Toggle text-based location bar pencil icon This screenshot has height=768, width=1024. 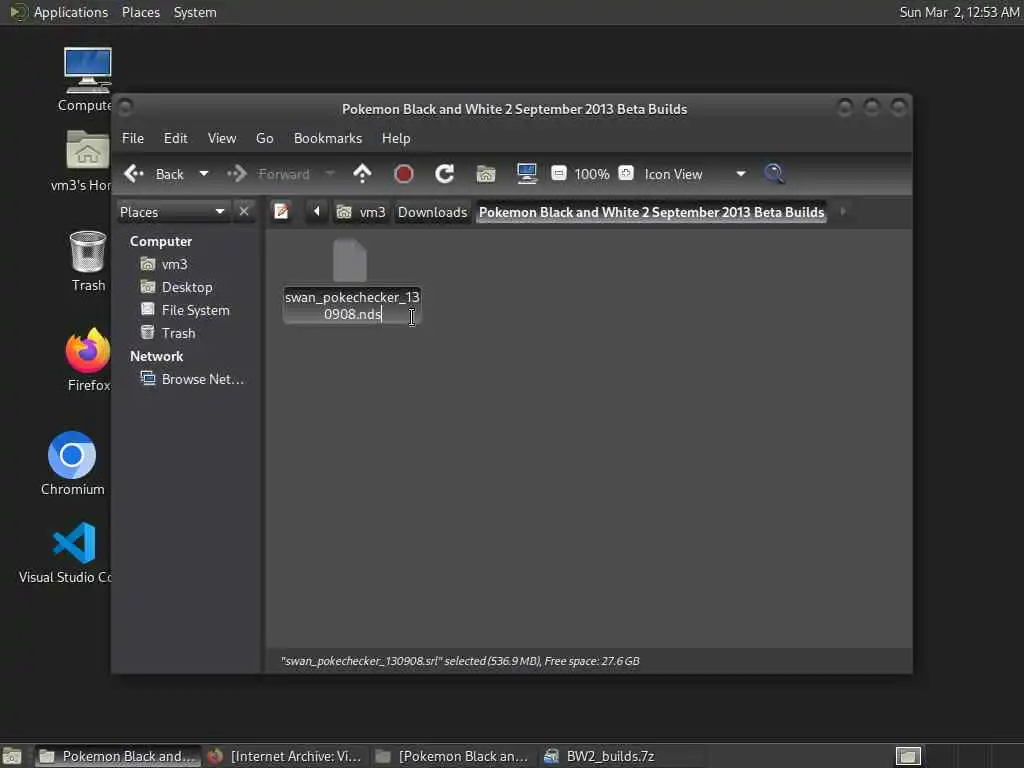point(281,212)
